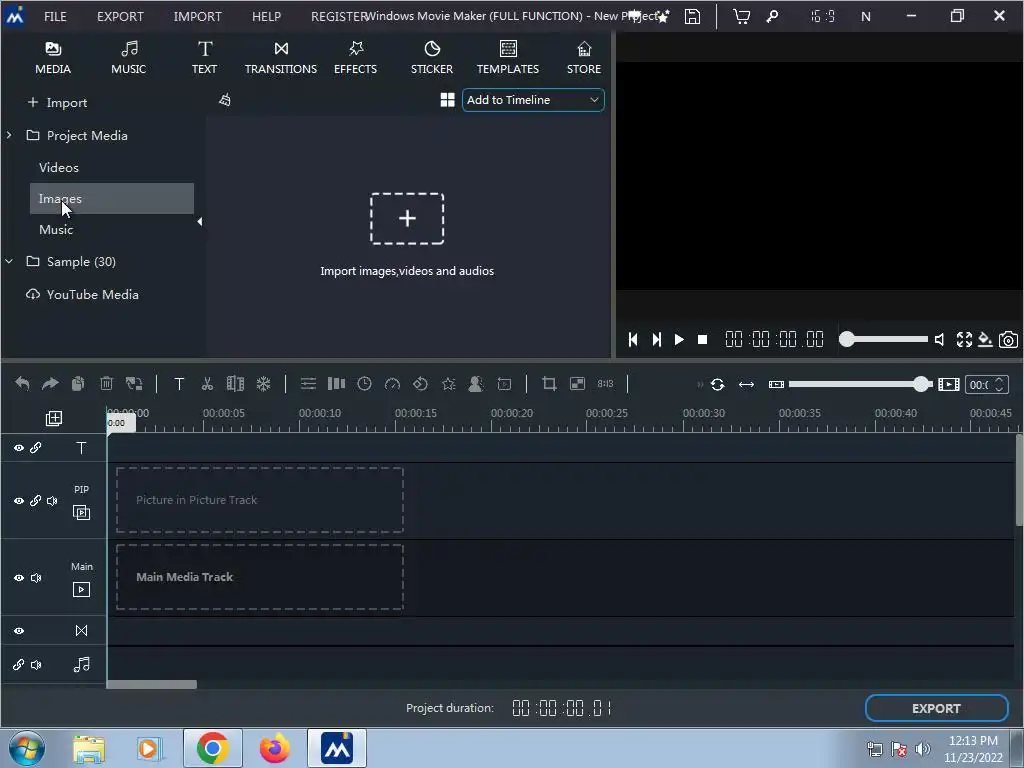Play the preview
This screenshot has height=768, width=1024.
coord(679,340)
